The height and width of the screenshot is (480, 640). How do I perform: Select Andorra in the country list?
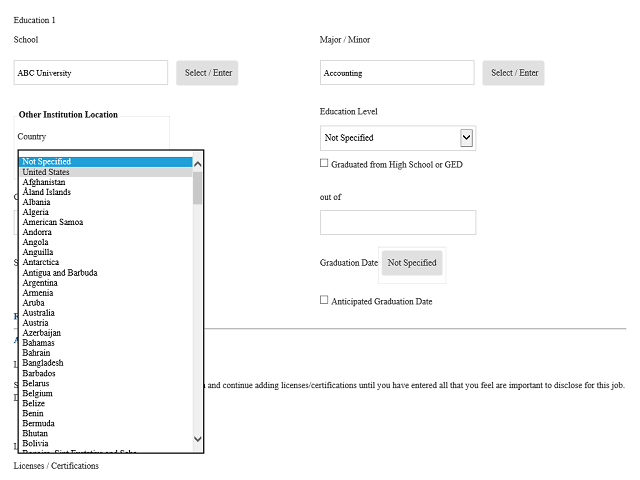click(x=106, y=232)
